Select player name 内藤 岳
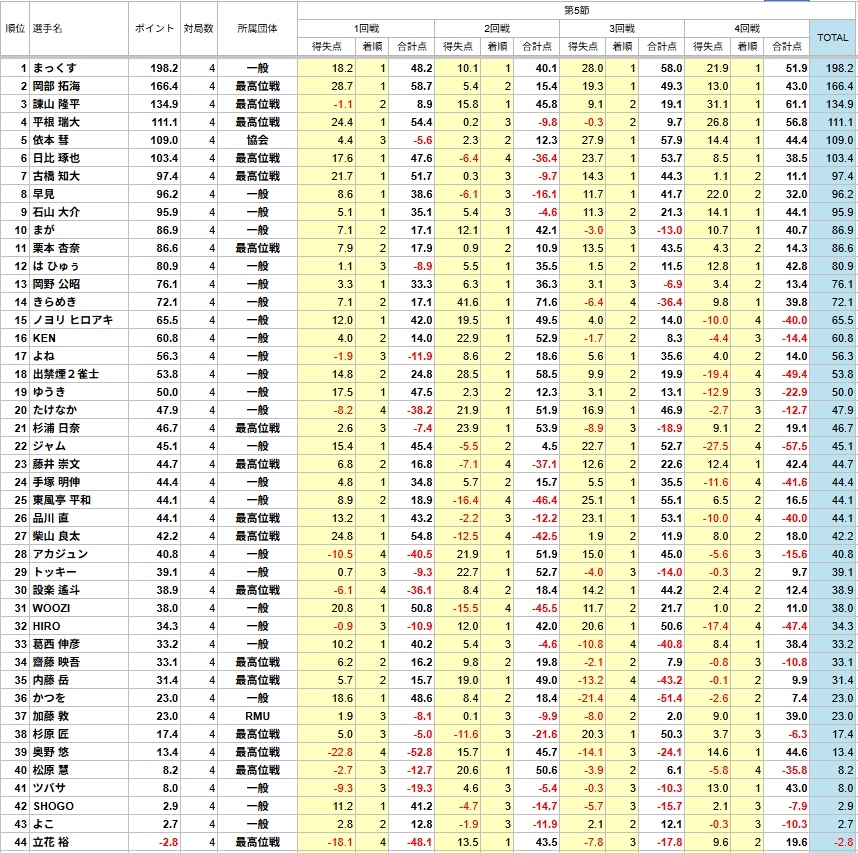858x853 pixels. pos(51,680)
